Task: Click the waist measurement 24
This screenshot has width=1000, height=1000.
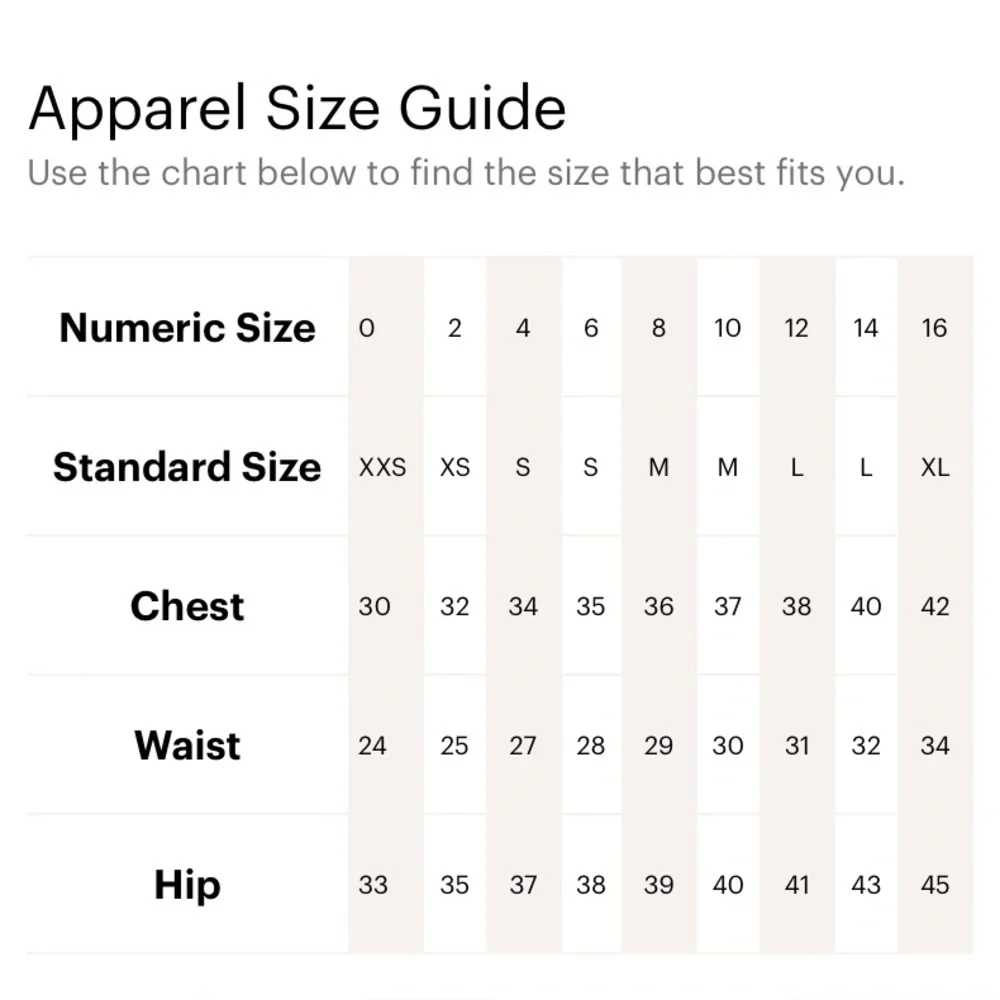Action: pos(372,745)
